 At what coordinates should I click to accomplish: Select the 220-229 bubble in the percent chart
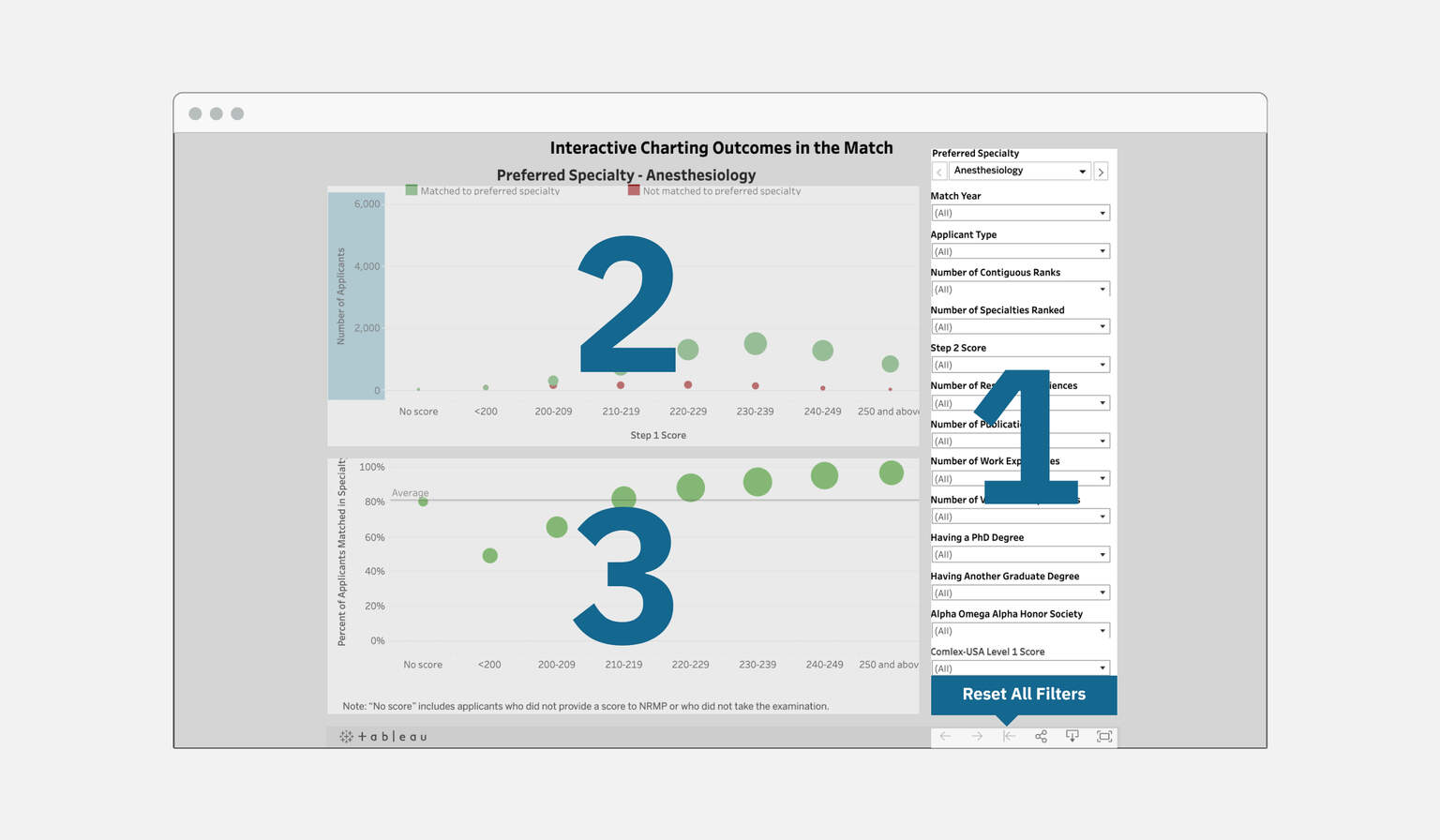690,487
